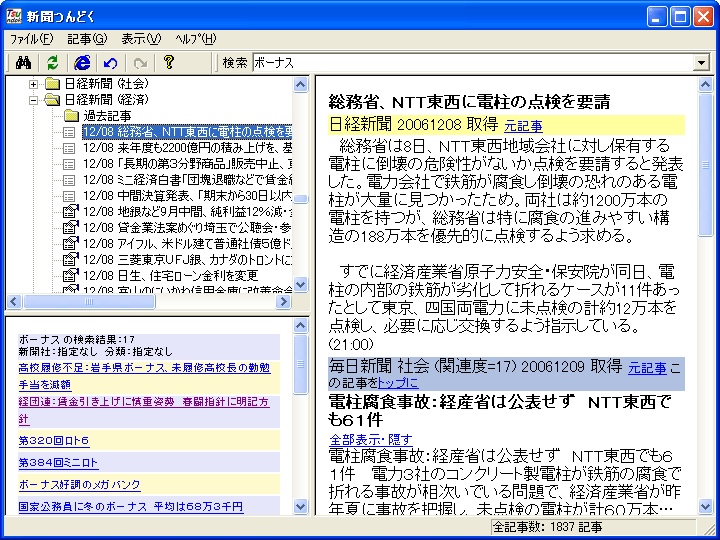720x540 pixels.
Task: Open search result 経団連:賃金引き上げに慎重姿勢
Action: 143,411
